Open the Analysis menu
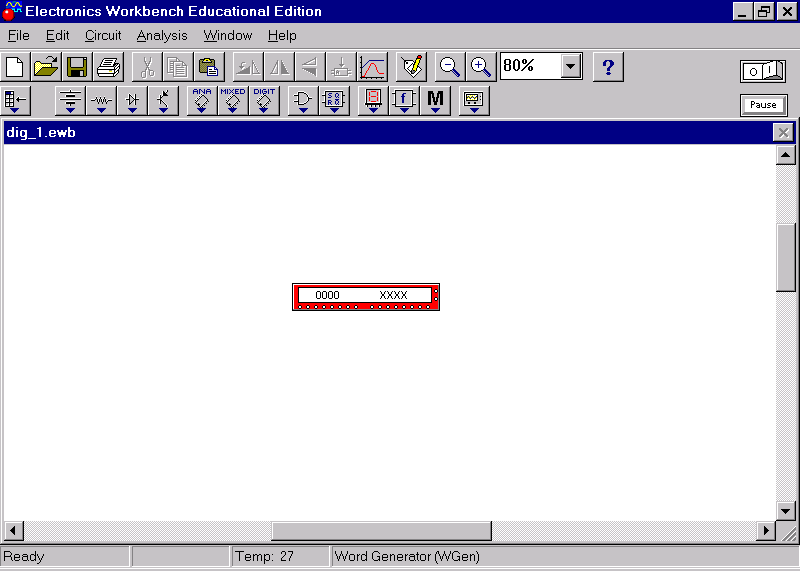 point(162,36)
